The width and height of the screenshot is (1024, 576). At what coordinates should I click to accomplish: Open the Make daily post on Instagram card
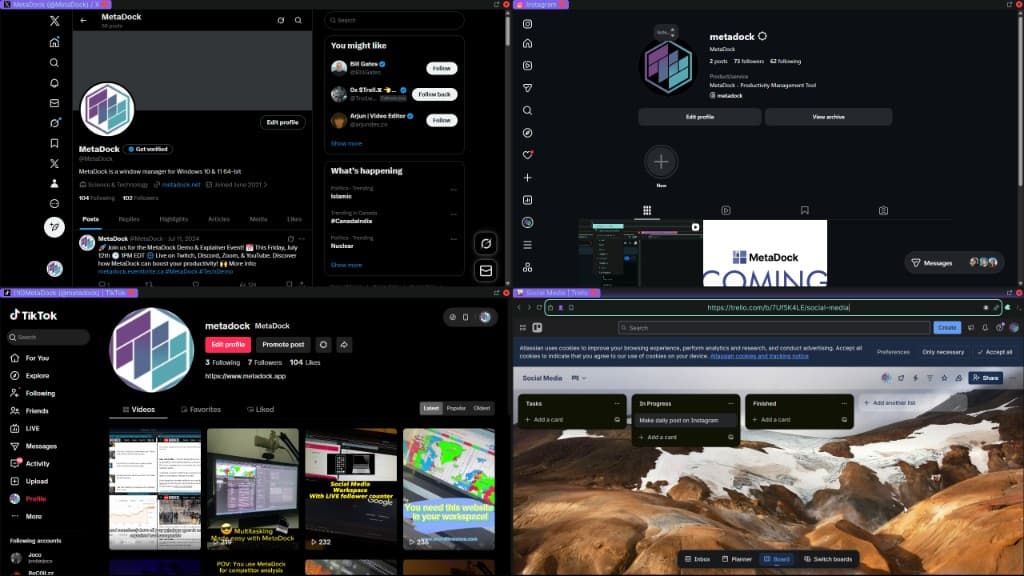point(678,420)
